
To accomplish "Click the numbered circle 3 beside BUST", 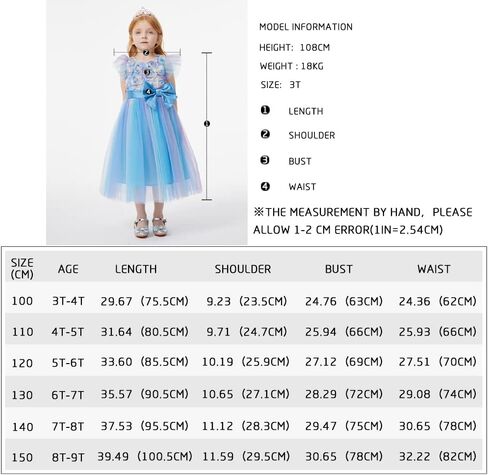I will (x=265, y=160).
